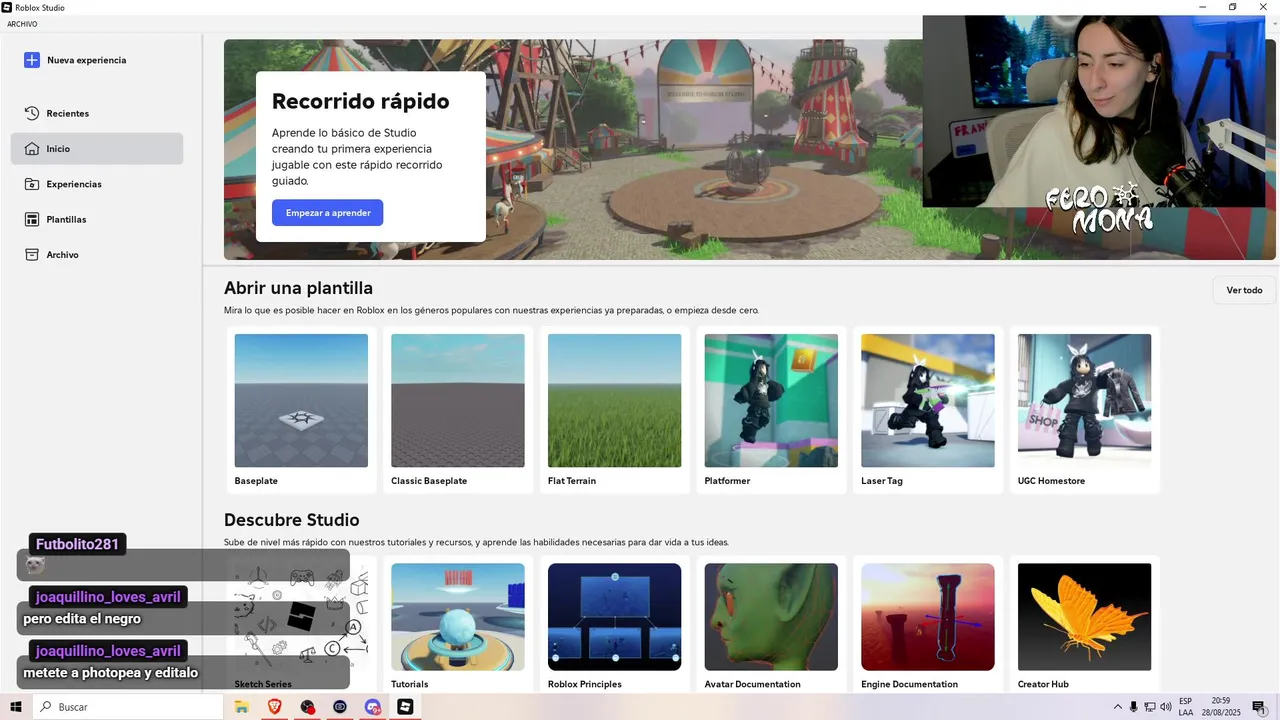Click the Roblox Studio taskbar icon
This screenshot has height=720, width=1280.
point(405,707)
